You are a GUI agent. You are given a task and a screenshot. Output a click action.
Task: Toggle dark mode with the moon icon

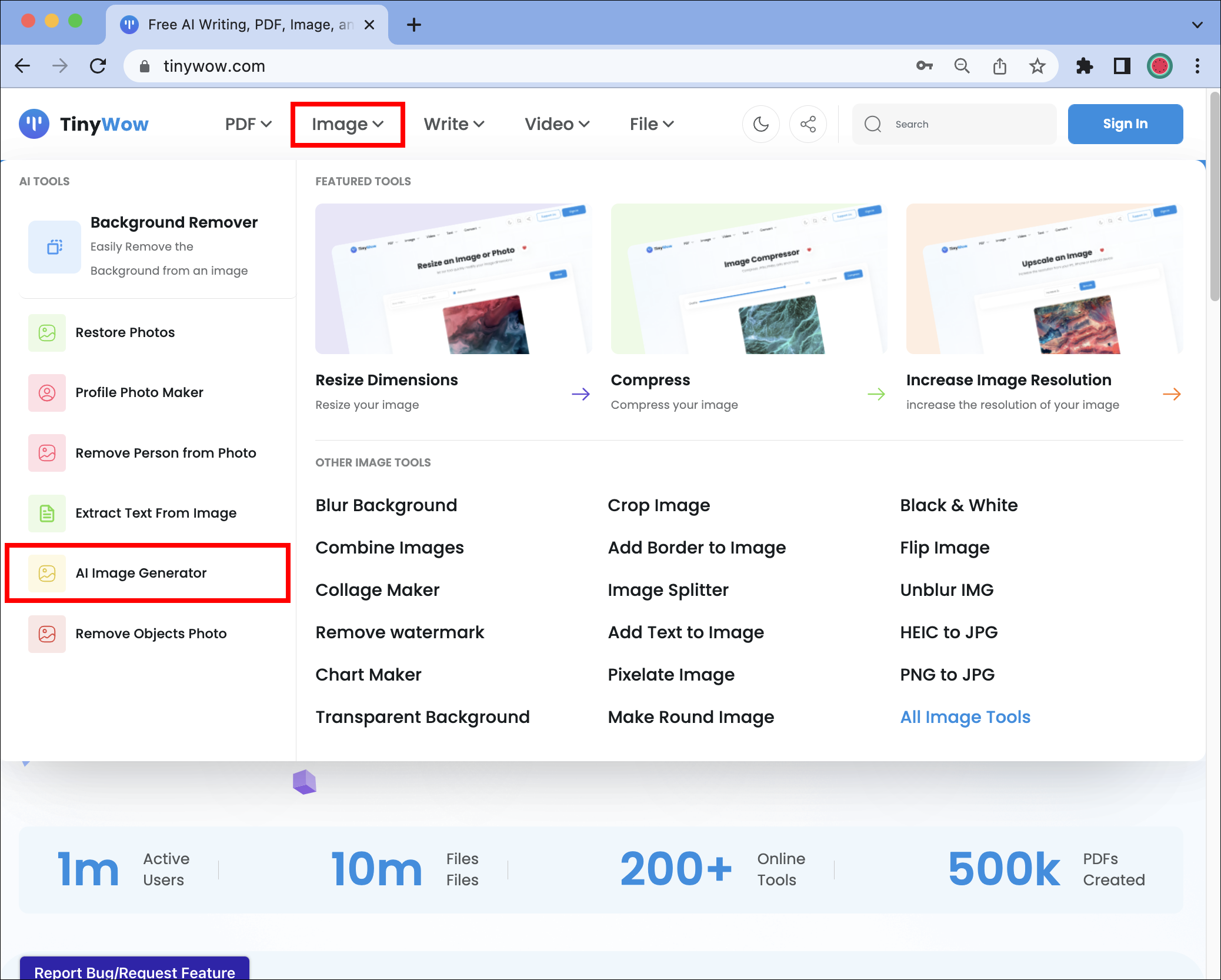[760, 124]
